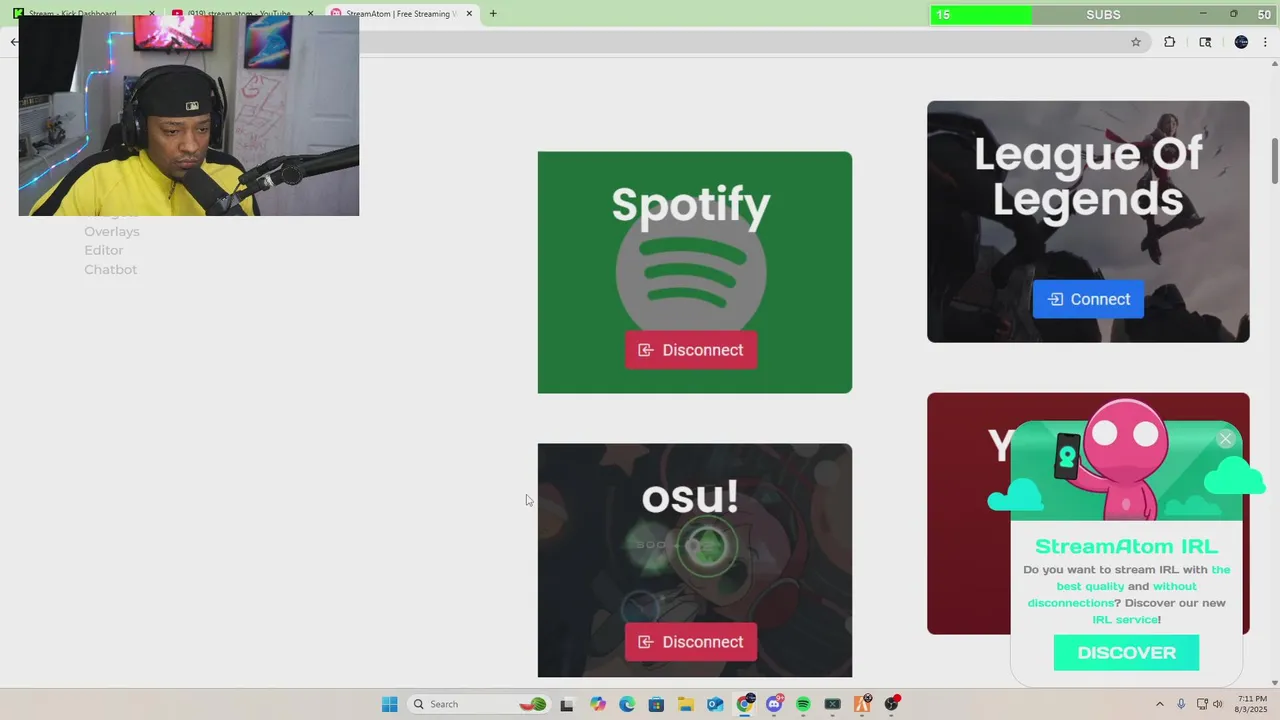Click the green SUBS goal progress bar
This screenshot has height=720, width=1280.
point(980,15)
